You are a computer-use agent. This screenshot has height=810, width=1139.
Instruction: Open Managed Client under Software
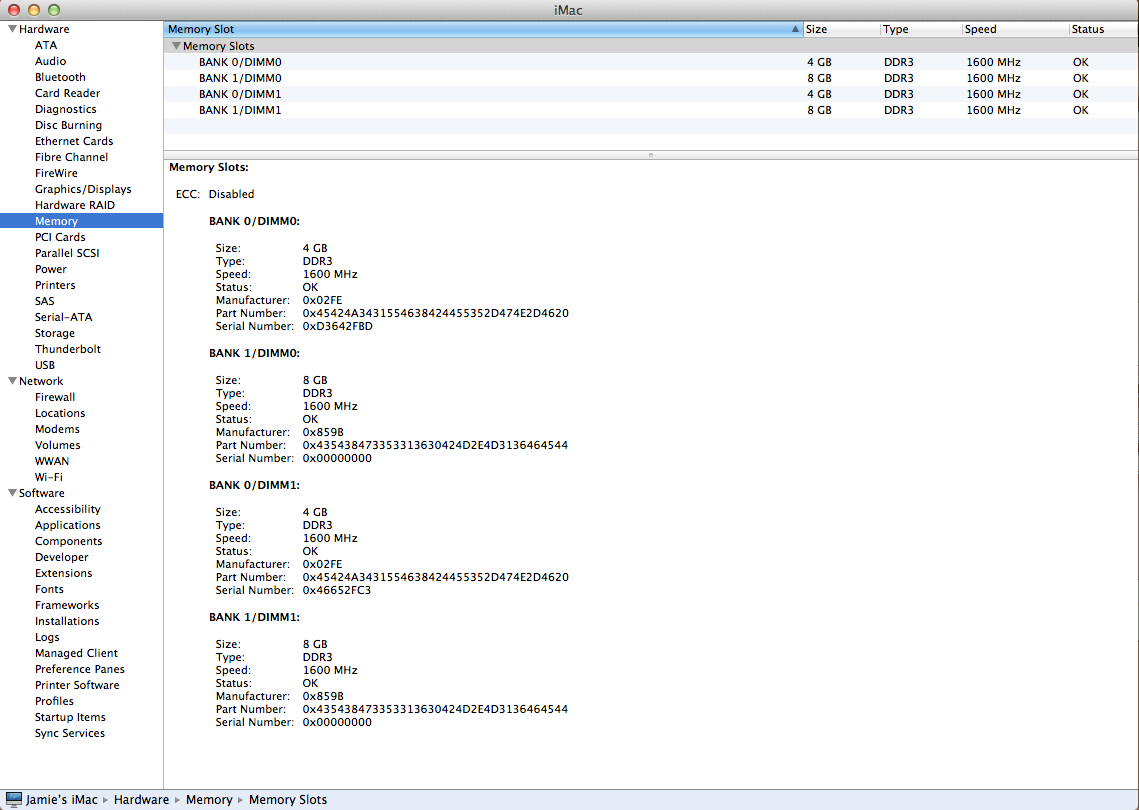coord(76,652)
